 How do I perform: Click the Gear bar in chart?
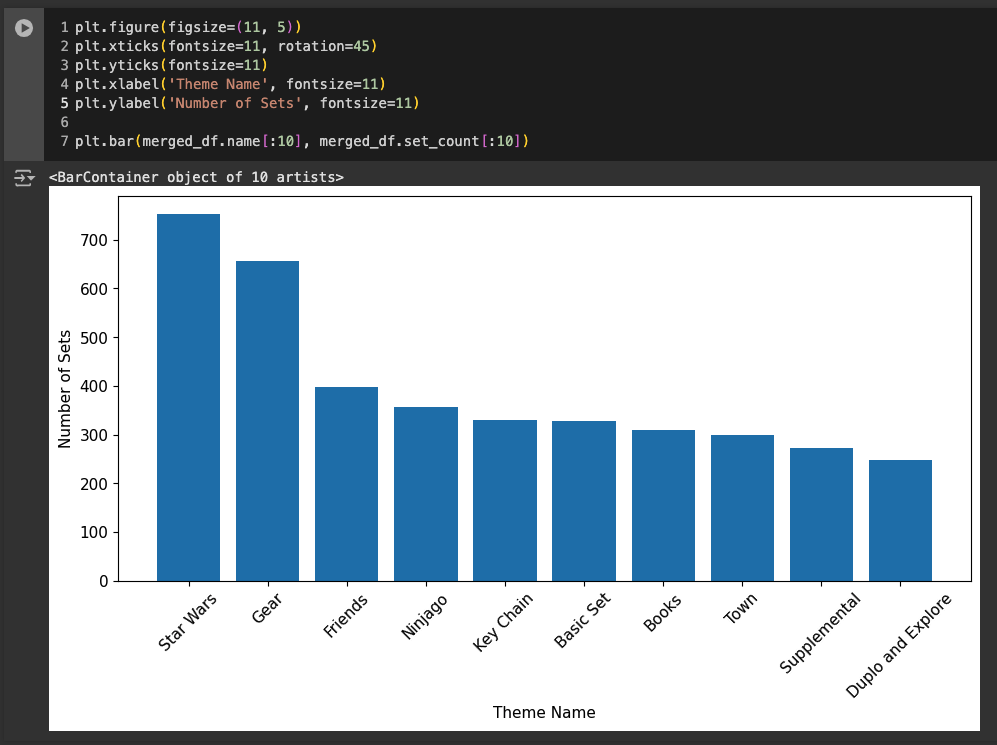point(268,421)
